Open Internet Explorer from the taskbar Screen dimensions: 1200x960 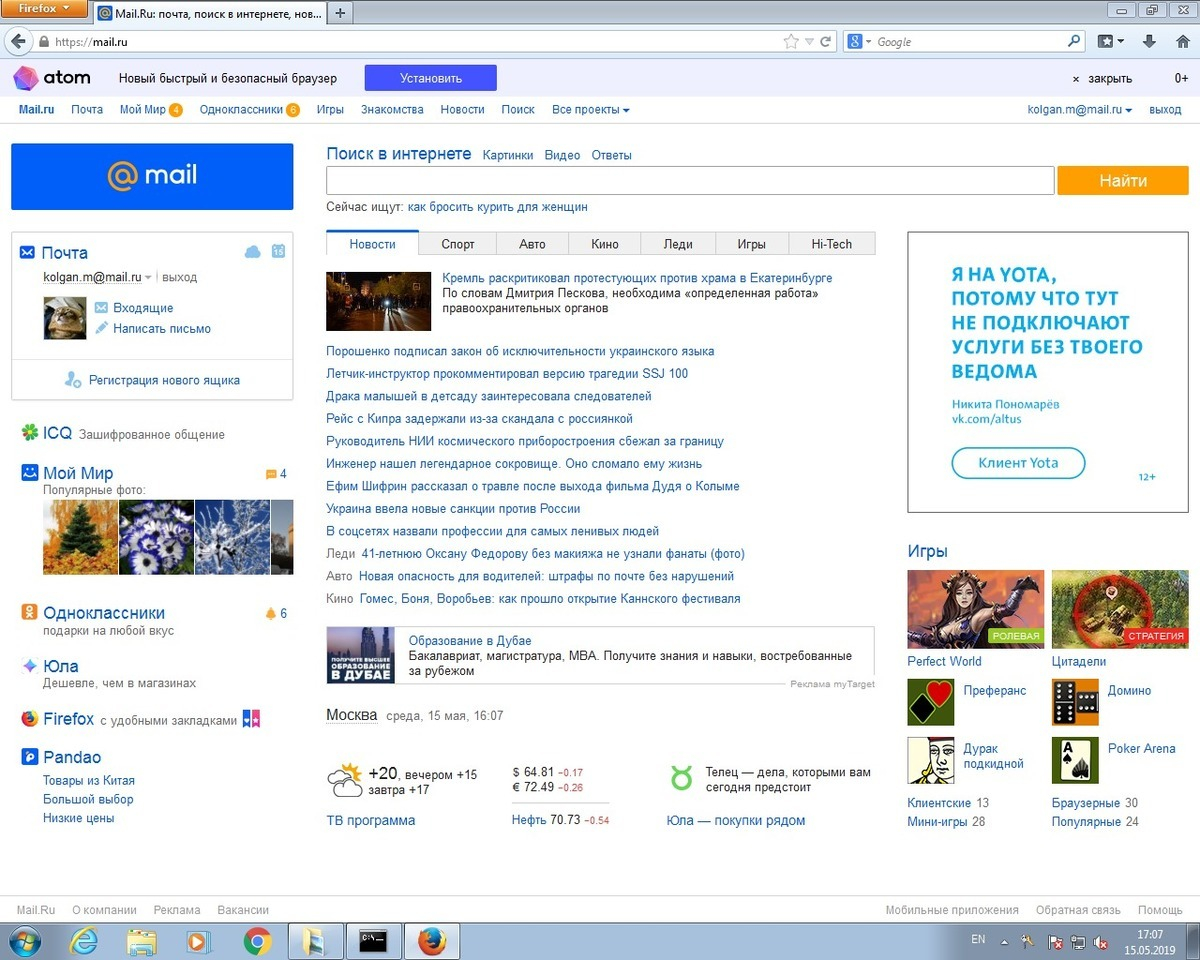tap(84, 941)
